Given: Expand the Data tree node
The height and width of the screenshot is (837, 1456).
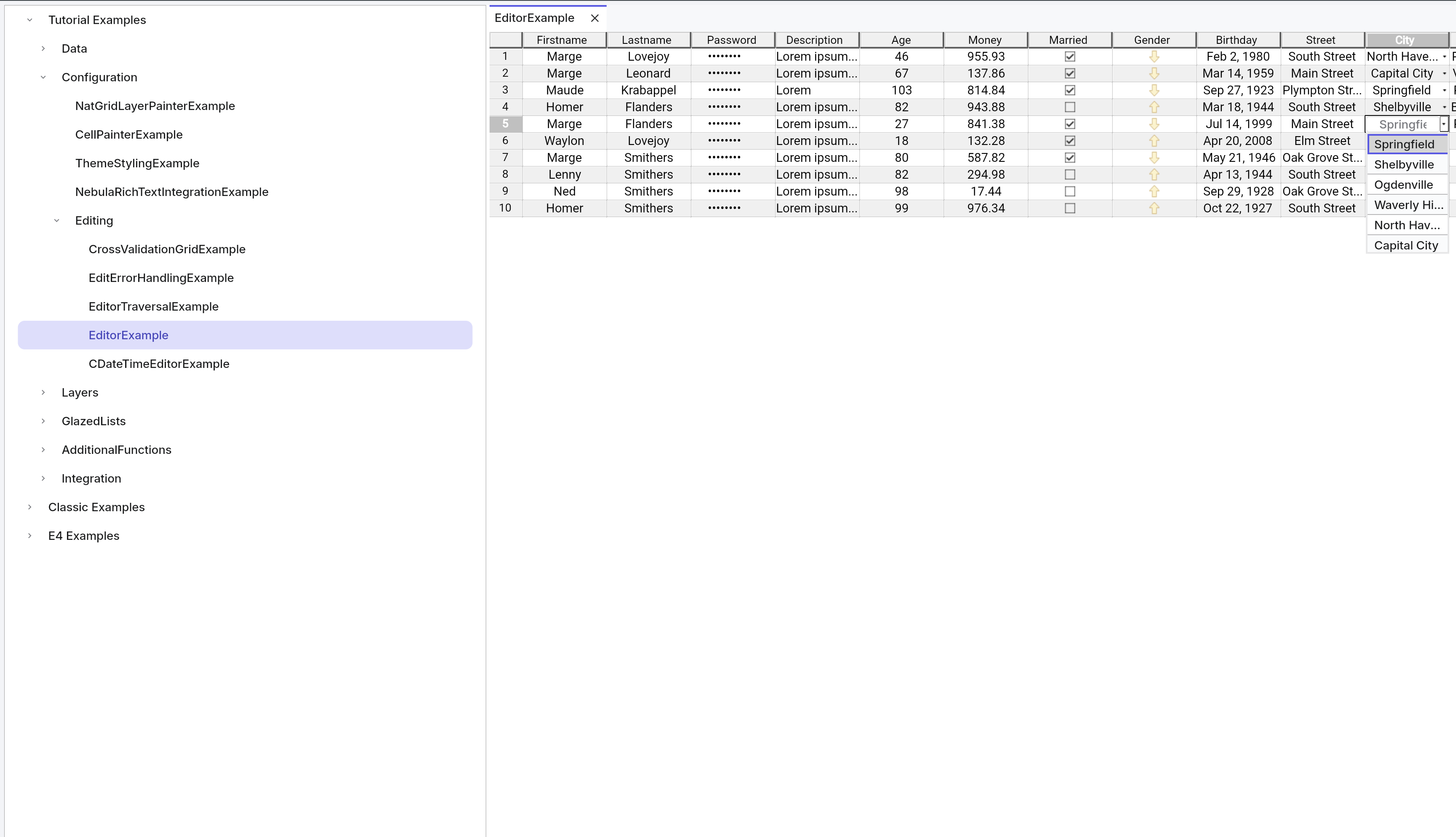Looking at the screenshot, I should [43, 48].
